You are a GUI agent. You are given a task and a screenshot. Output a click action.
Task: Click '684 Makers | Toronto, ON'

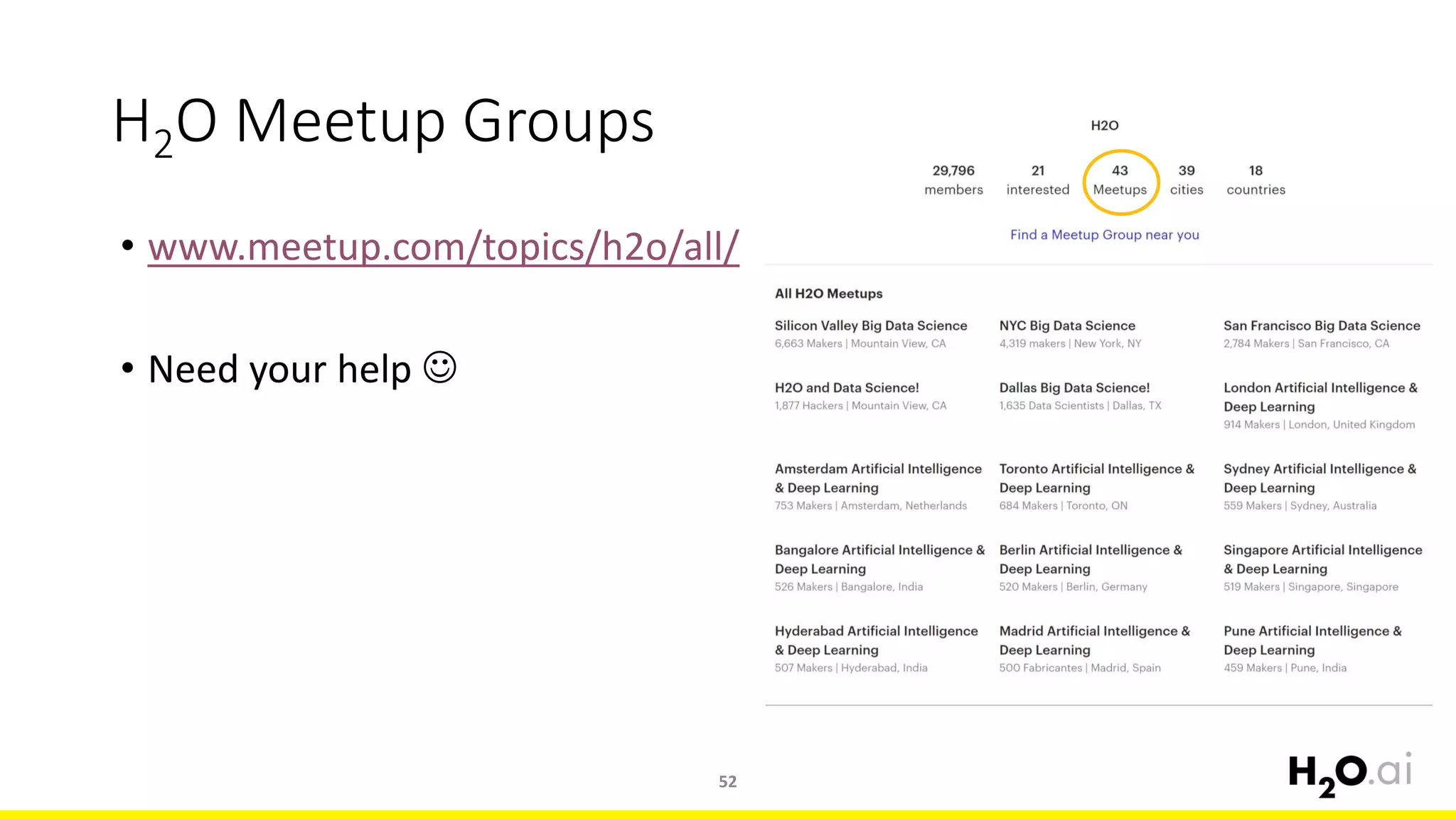click(1063, 505)
